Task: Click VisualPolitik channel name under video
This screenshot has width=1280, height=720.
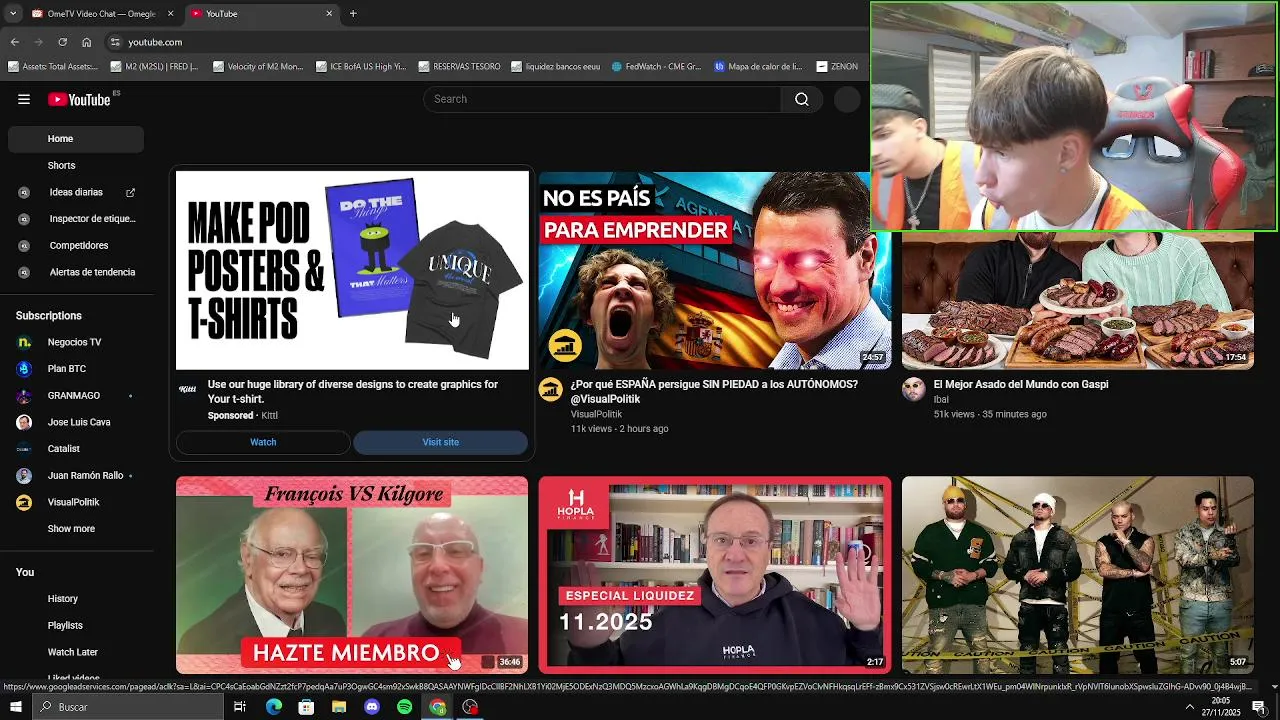Action: point(596,414)
